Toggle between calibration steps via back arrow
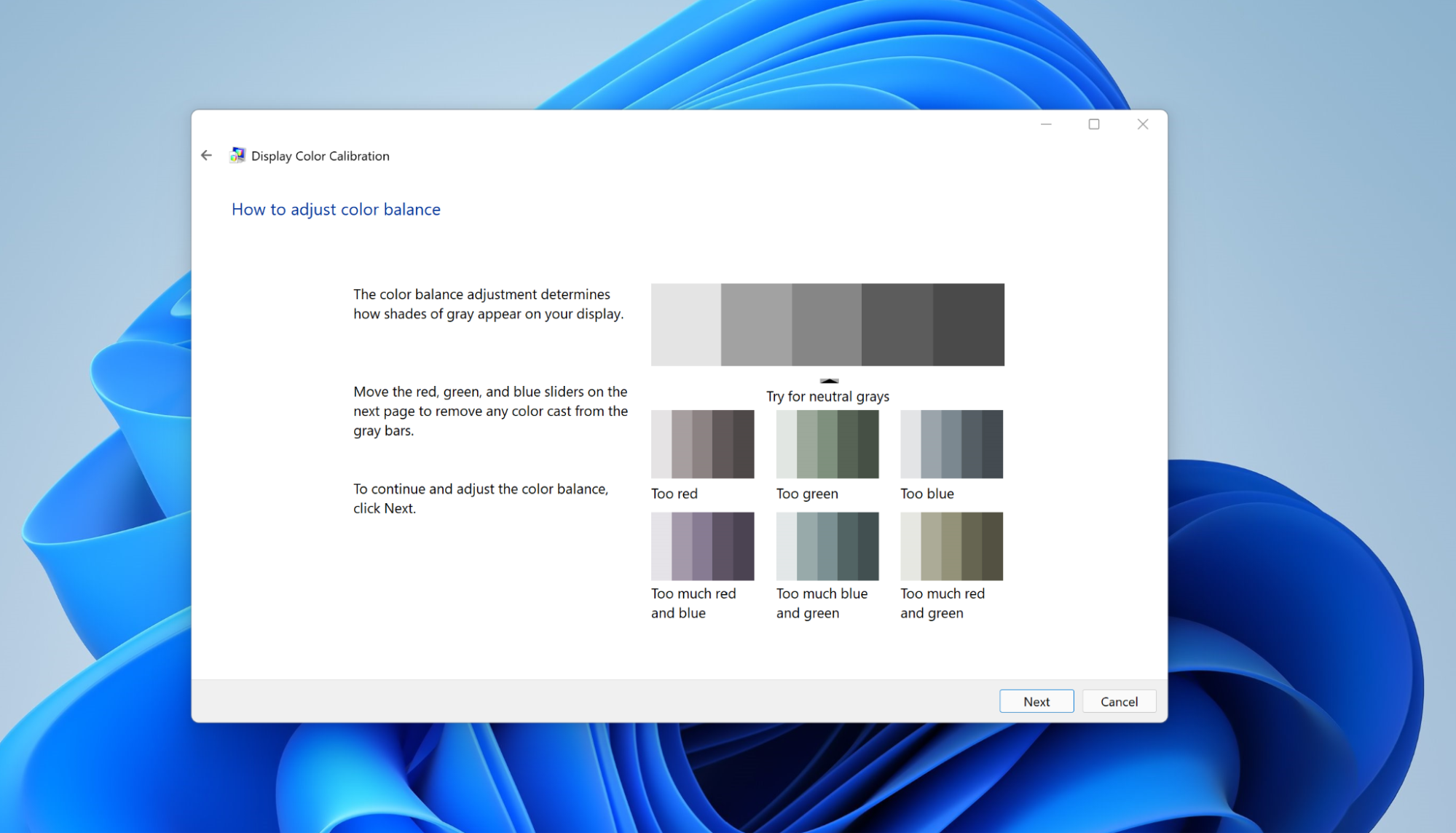This screenshot has height=833, width=1456. 207,155
